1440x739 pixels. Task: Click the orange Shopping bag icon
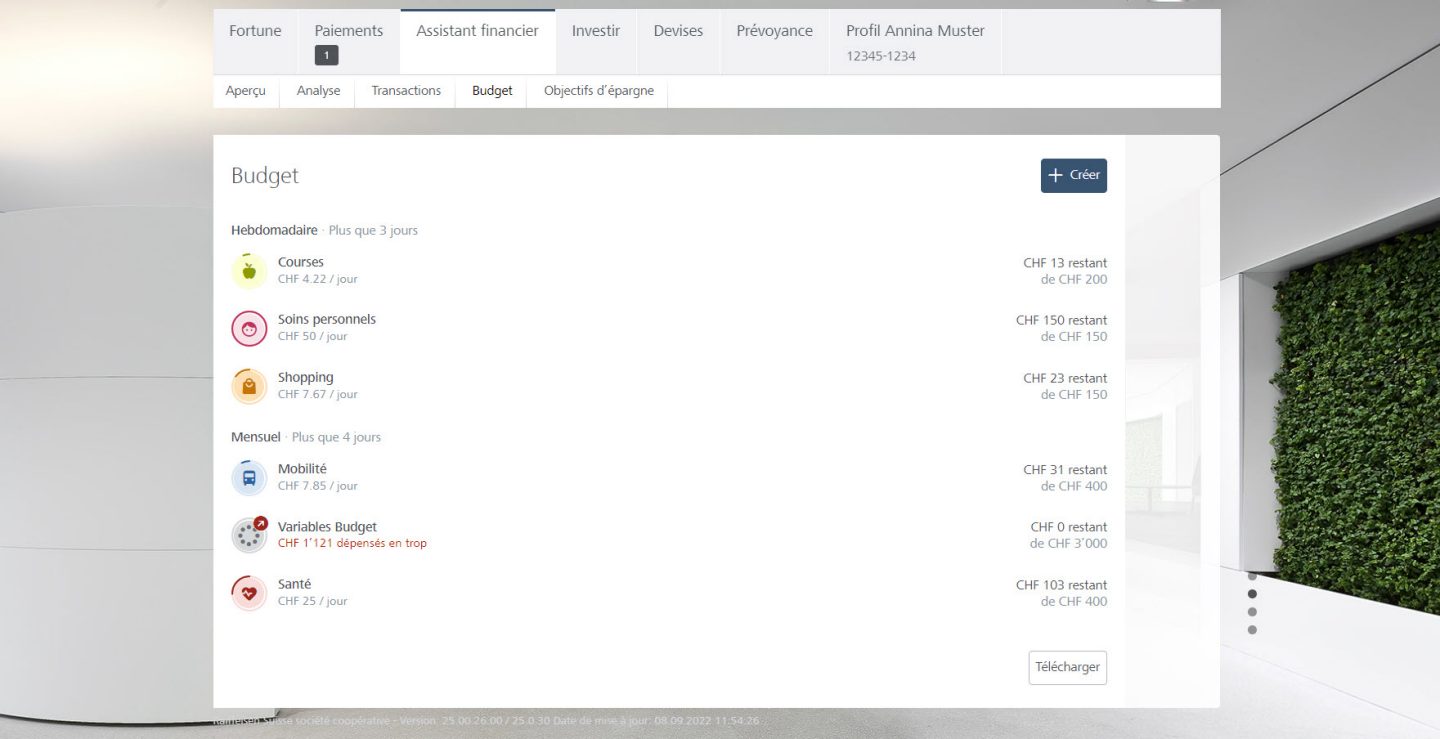[249, 386]
